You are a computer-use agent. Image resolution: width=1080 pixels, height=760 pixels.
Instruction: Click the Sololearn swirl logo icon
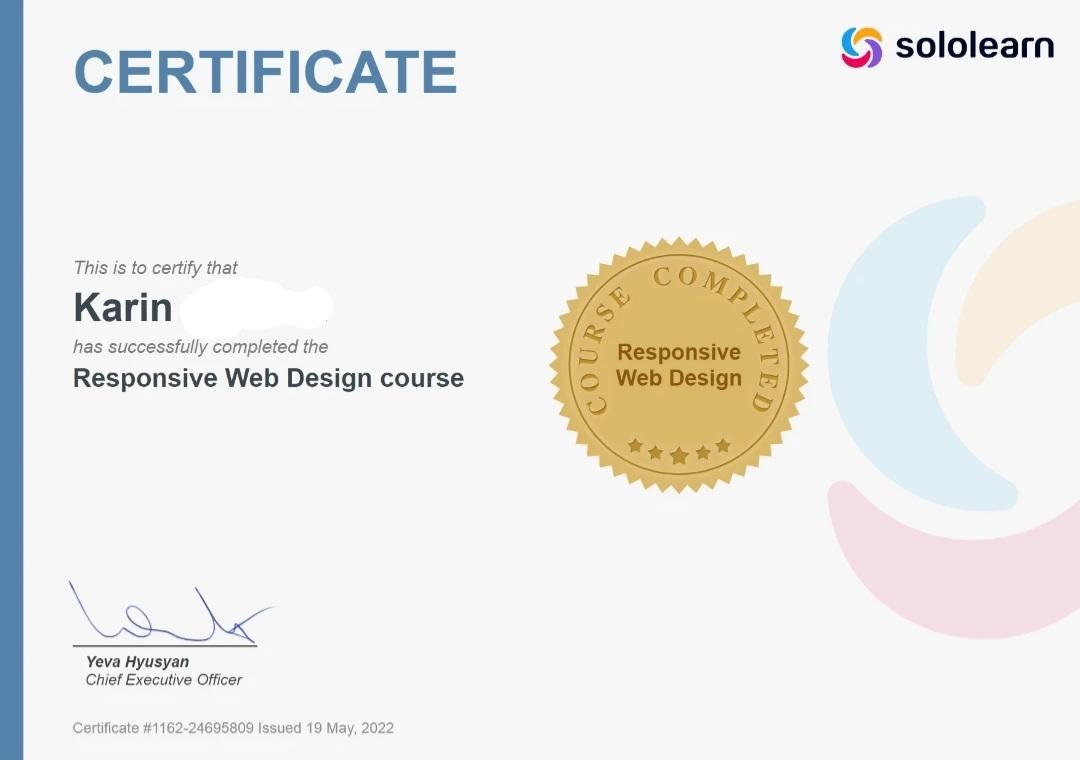(x=861, y=48)
